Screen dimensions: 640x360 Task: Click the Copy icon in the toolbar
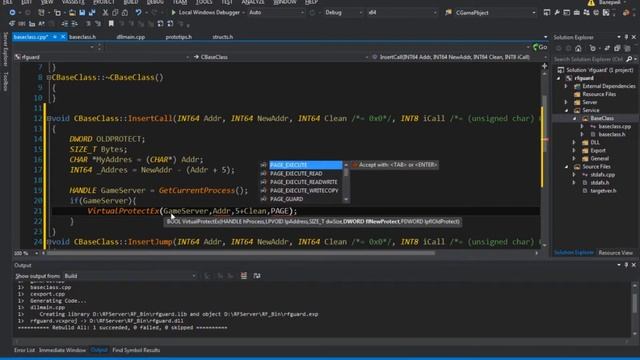(x=115, y=13)
